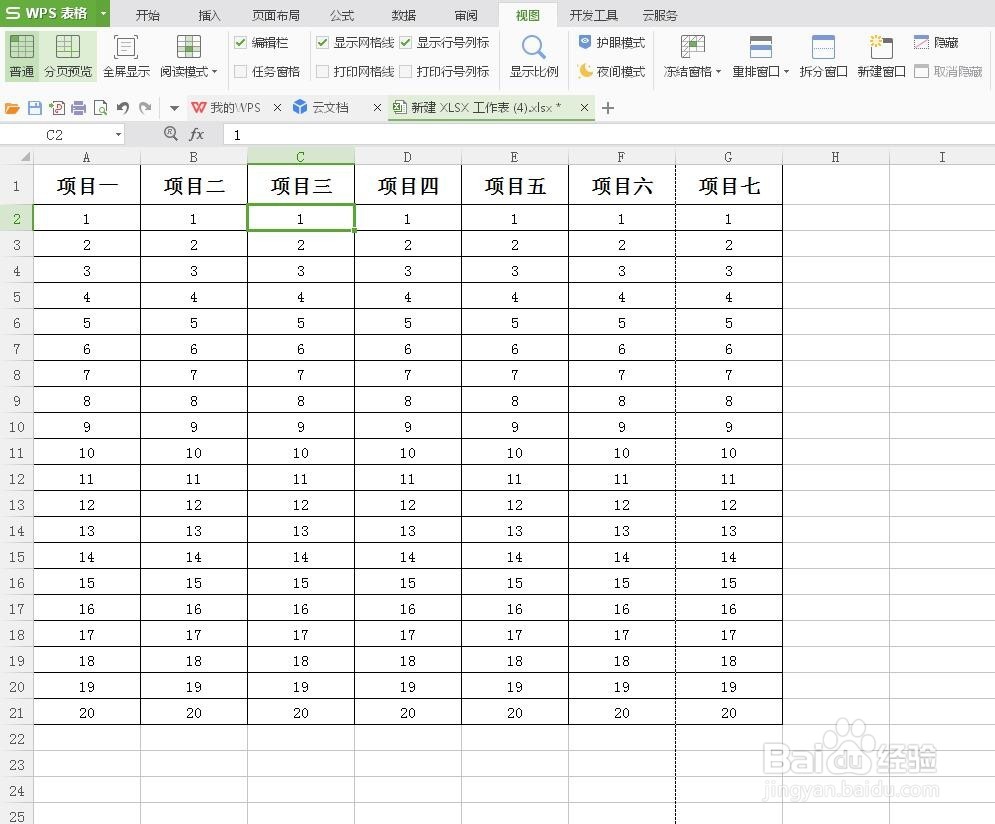Switch to Normal view (普通)

(22, 56)
